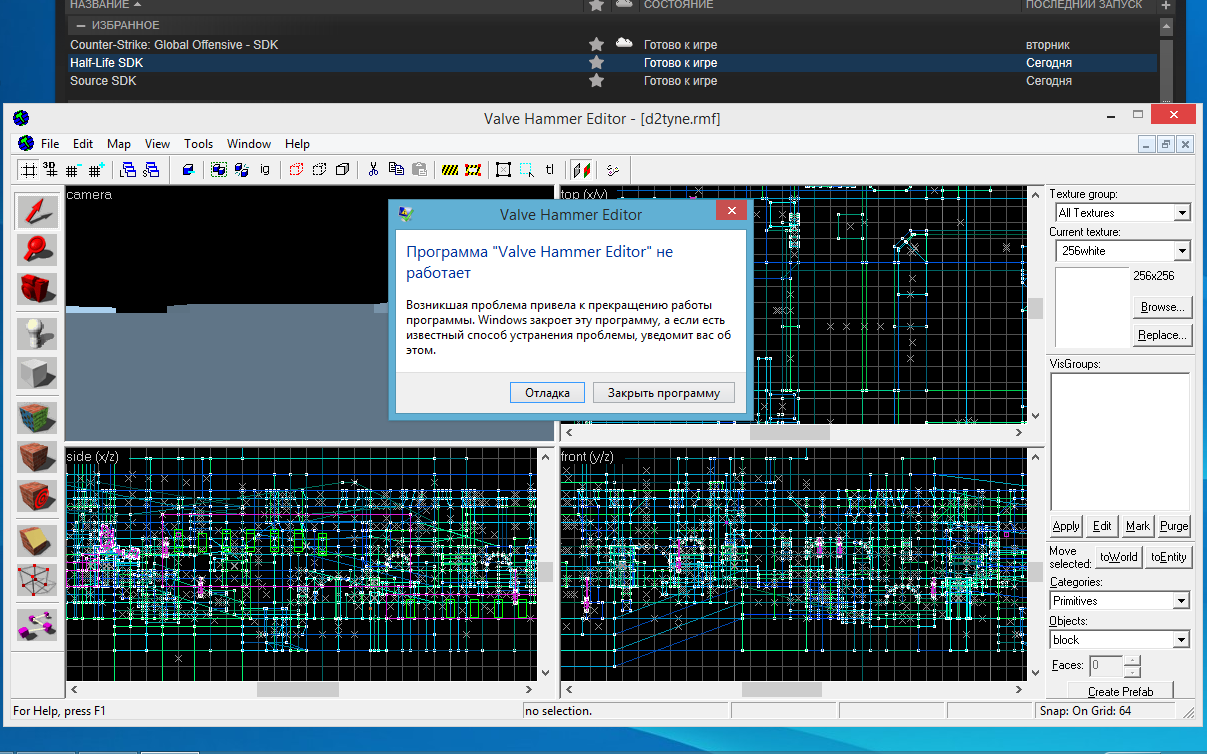This screenshot has width=1207, height=754.
Task: Open the File menu
Action: (x=50, y=144)
